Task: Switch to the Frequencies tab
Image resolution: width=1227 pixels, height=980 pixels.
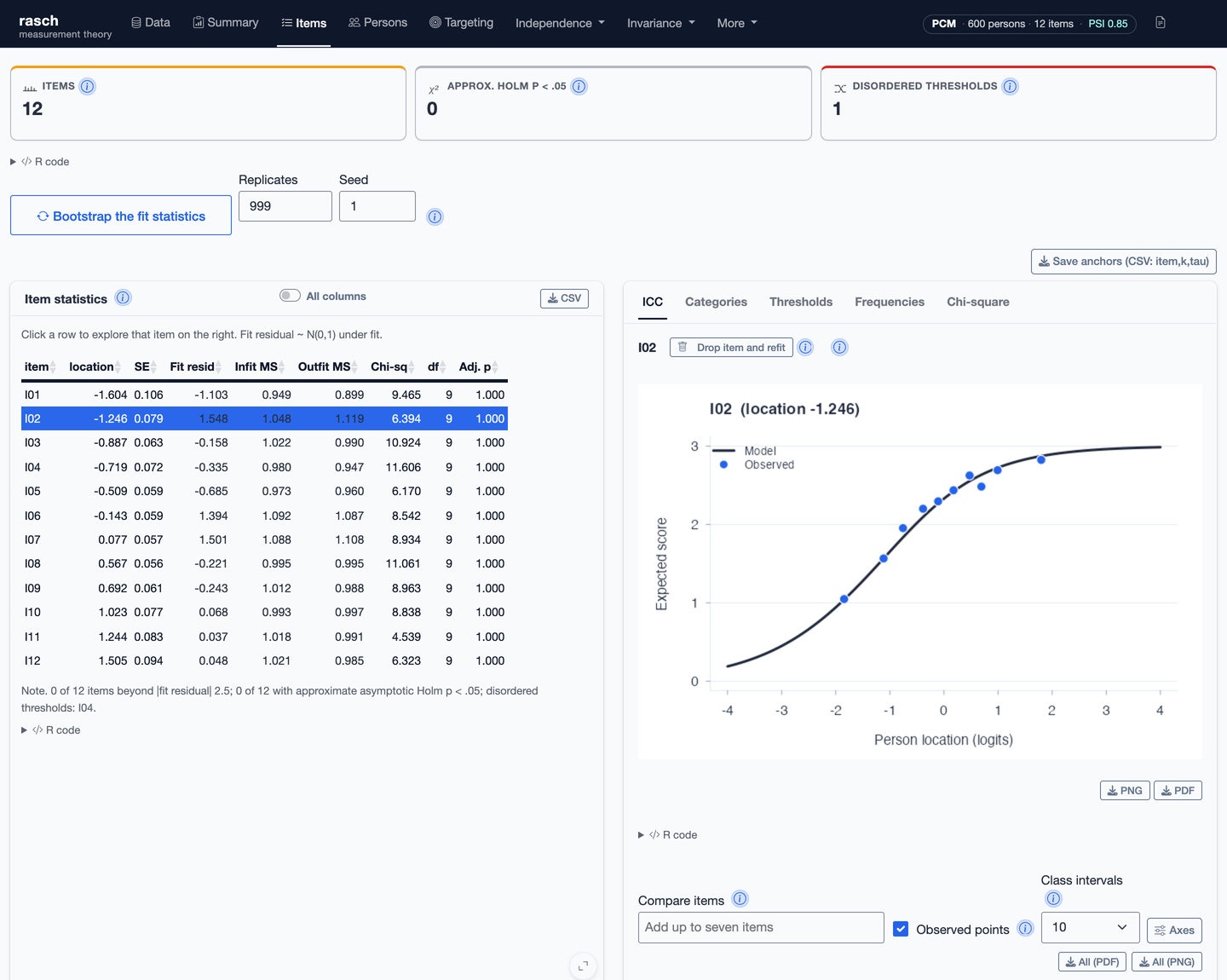Action: (x=890, y=302)
